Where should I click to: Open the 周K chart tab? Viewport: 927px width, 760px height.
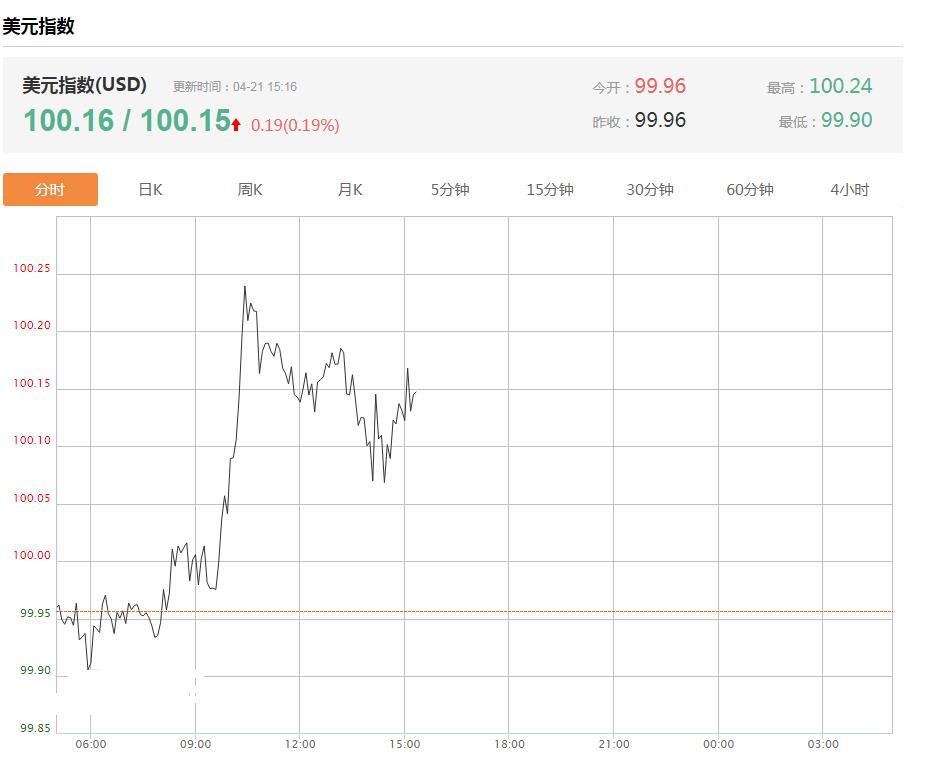[250, 190]
